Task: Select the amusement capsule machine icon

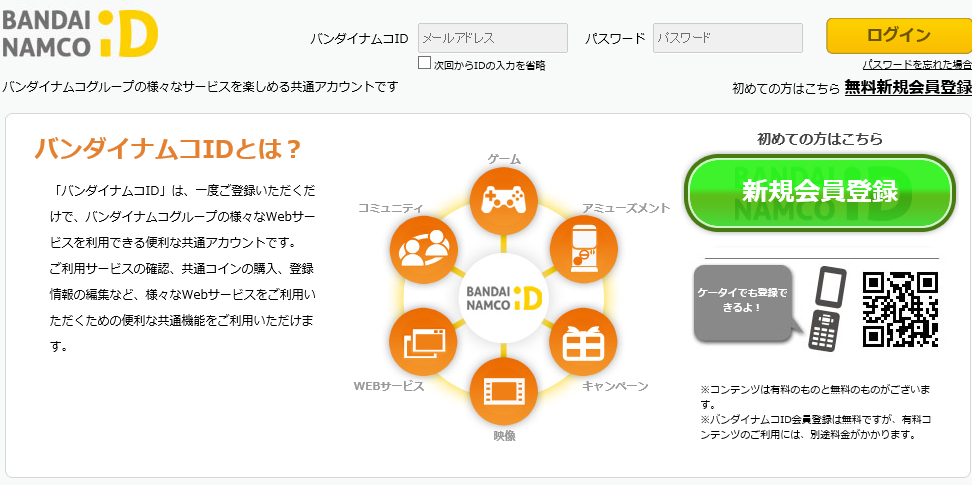Action: 583,249
